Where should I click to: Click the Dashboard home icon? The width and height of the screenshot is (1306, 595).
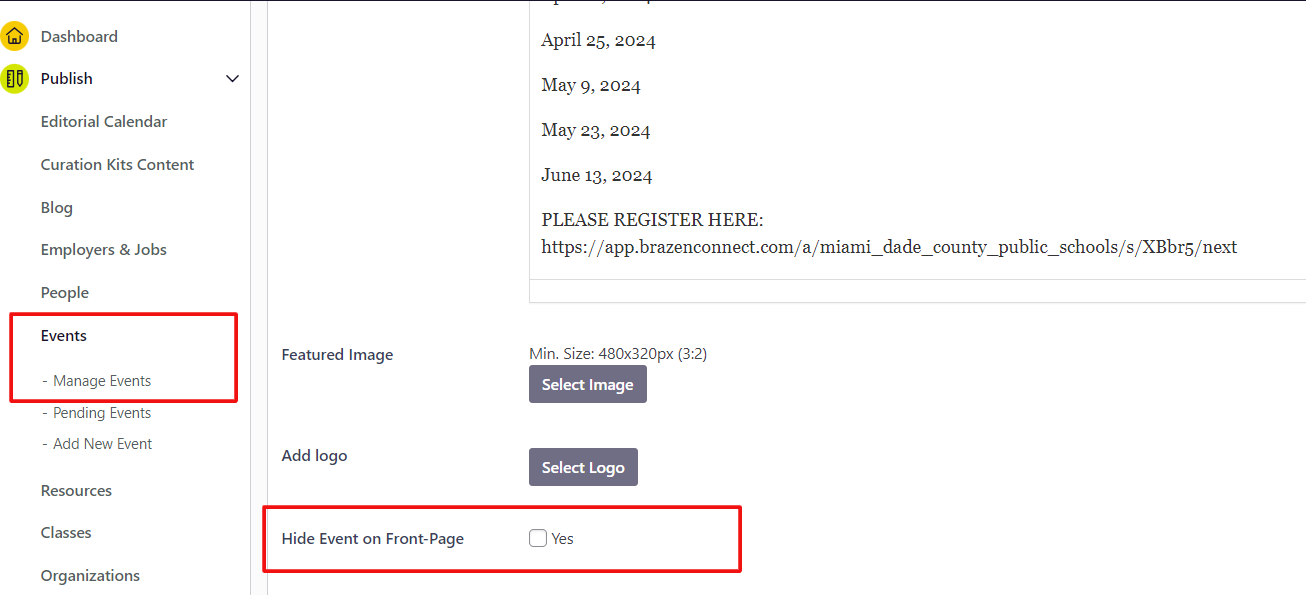tap(14, 37)
